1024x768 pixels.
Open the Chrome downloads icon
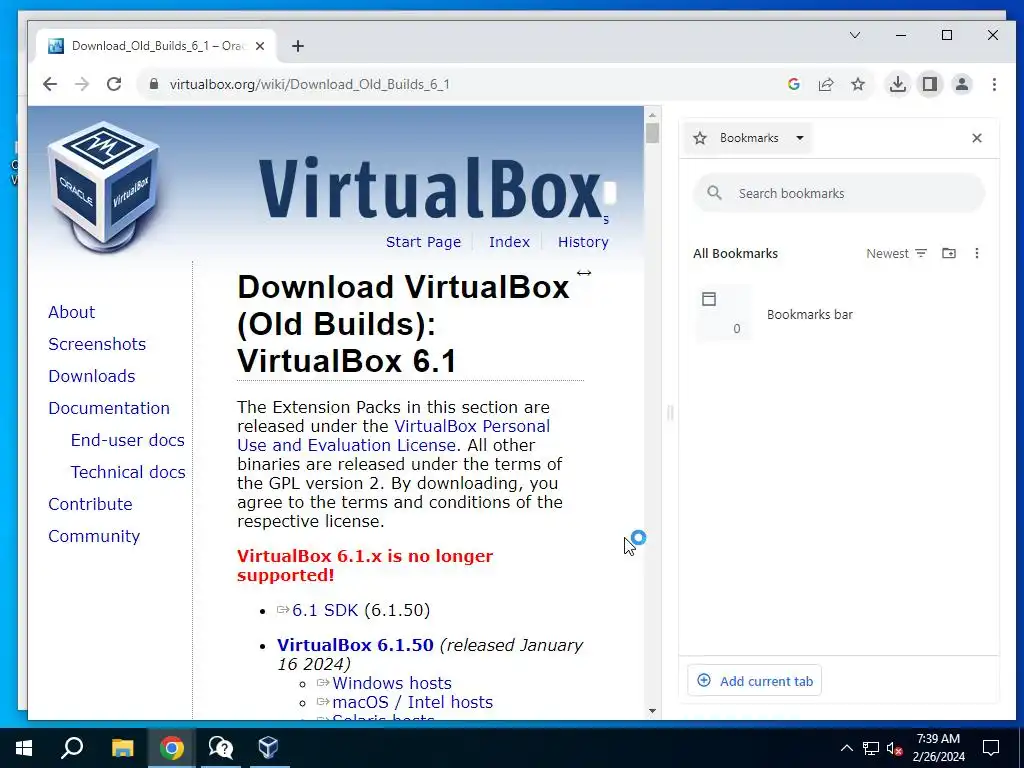pos(897,84)
